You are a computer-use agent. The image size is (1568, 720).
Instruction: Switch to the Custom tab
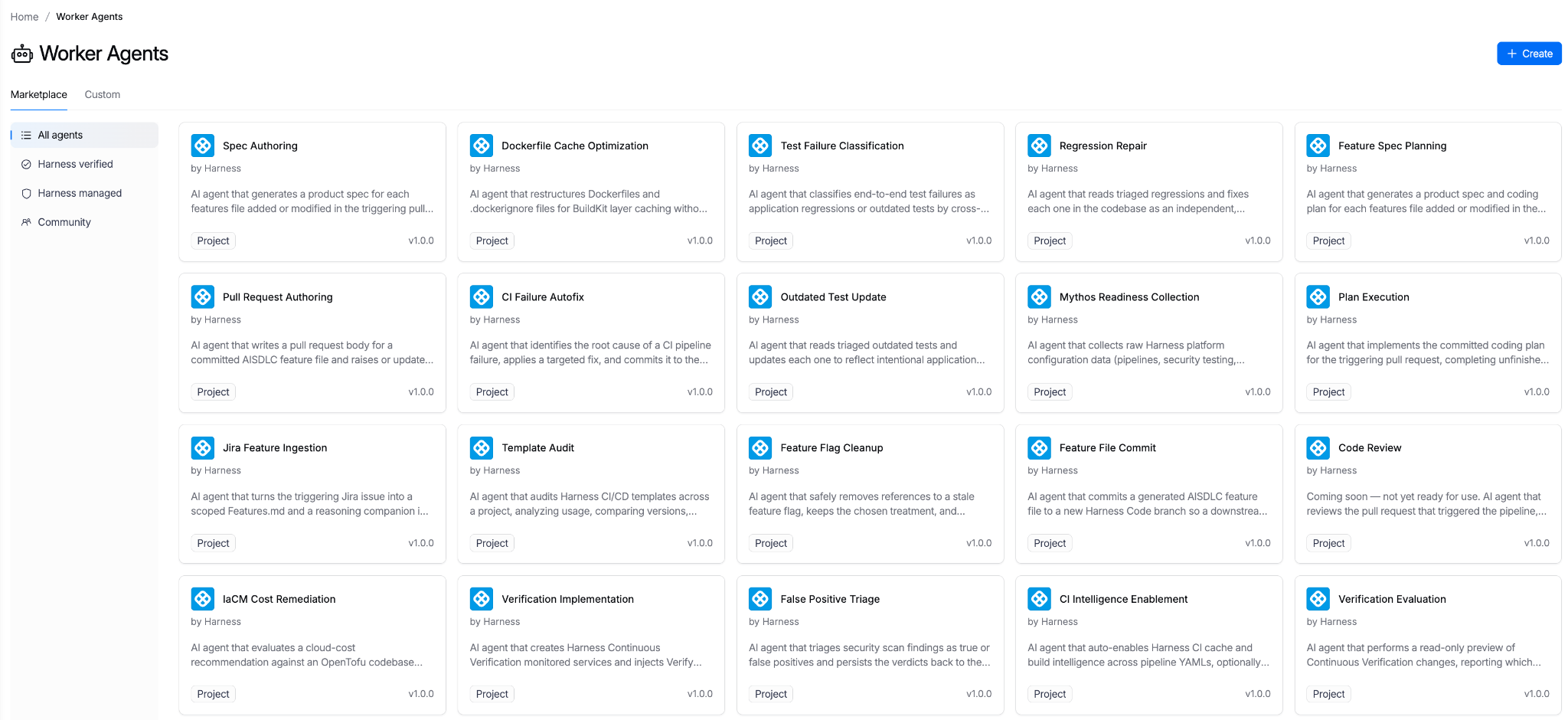point(103,94)
